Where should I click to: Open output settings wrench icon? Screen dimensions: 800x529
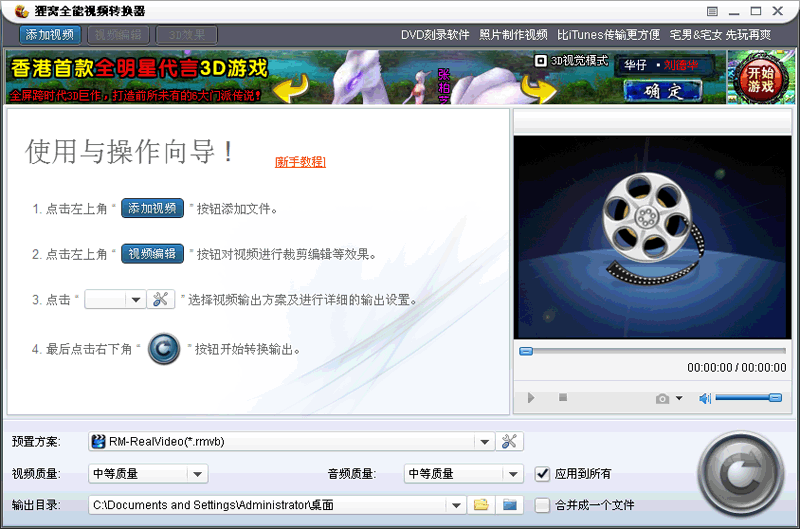pyautogui.click(x=509, y=442)
